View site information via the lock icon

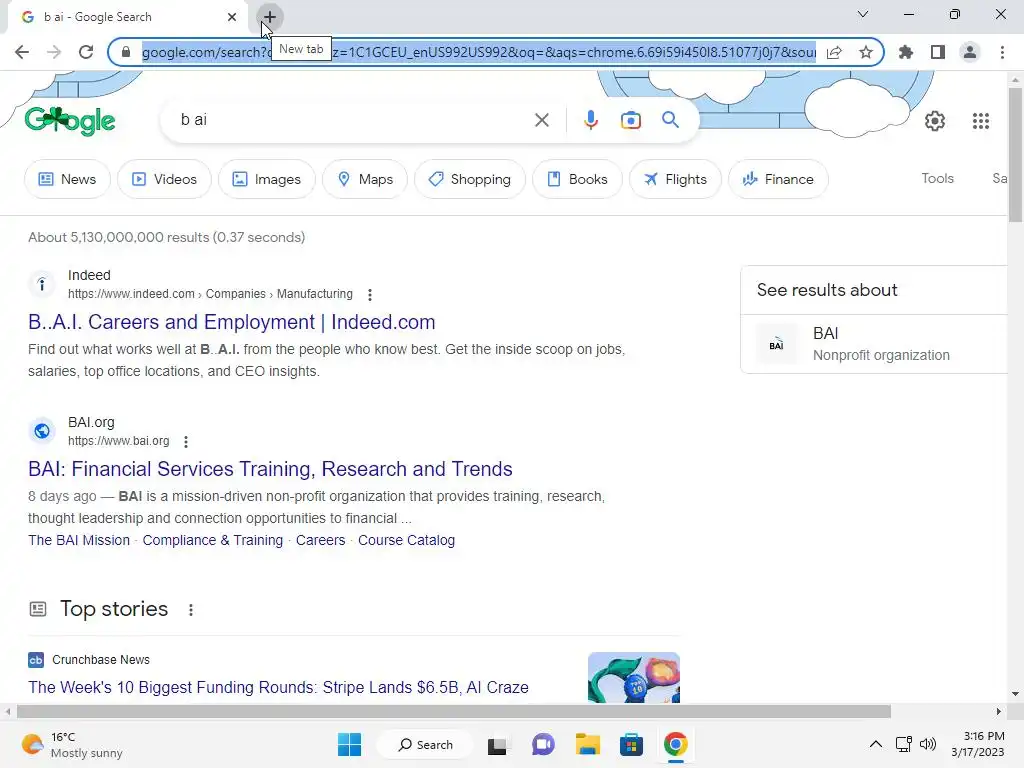[127, 52]
